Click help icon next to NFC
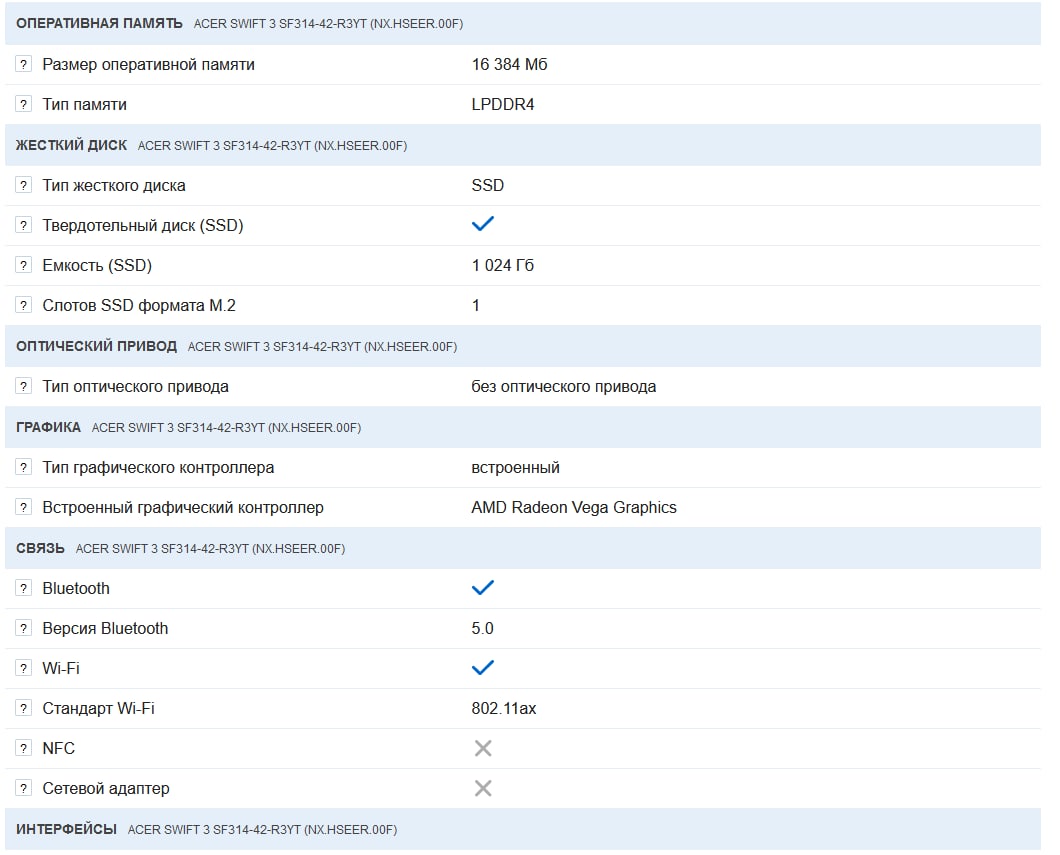1060x855 pixels. (x=24, y=748)
